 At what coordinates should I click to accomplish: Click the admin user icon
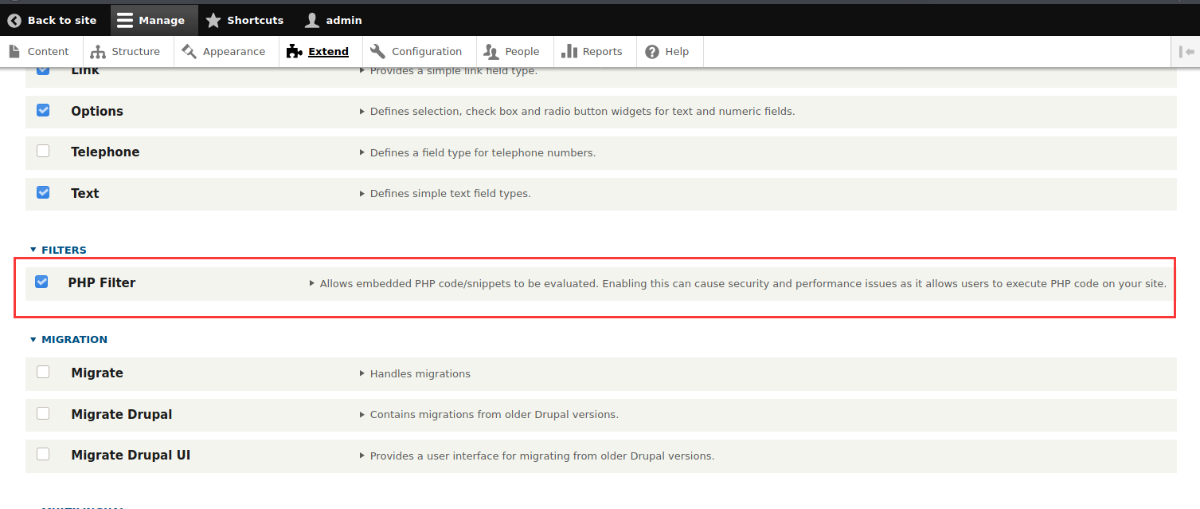coord(312,20)
